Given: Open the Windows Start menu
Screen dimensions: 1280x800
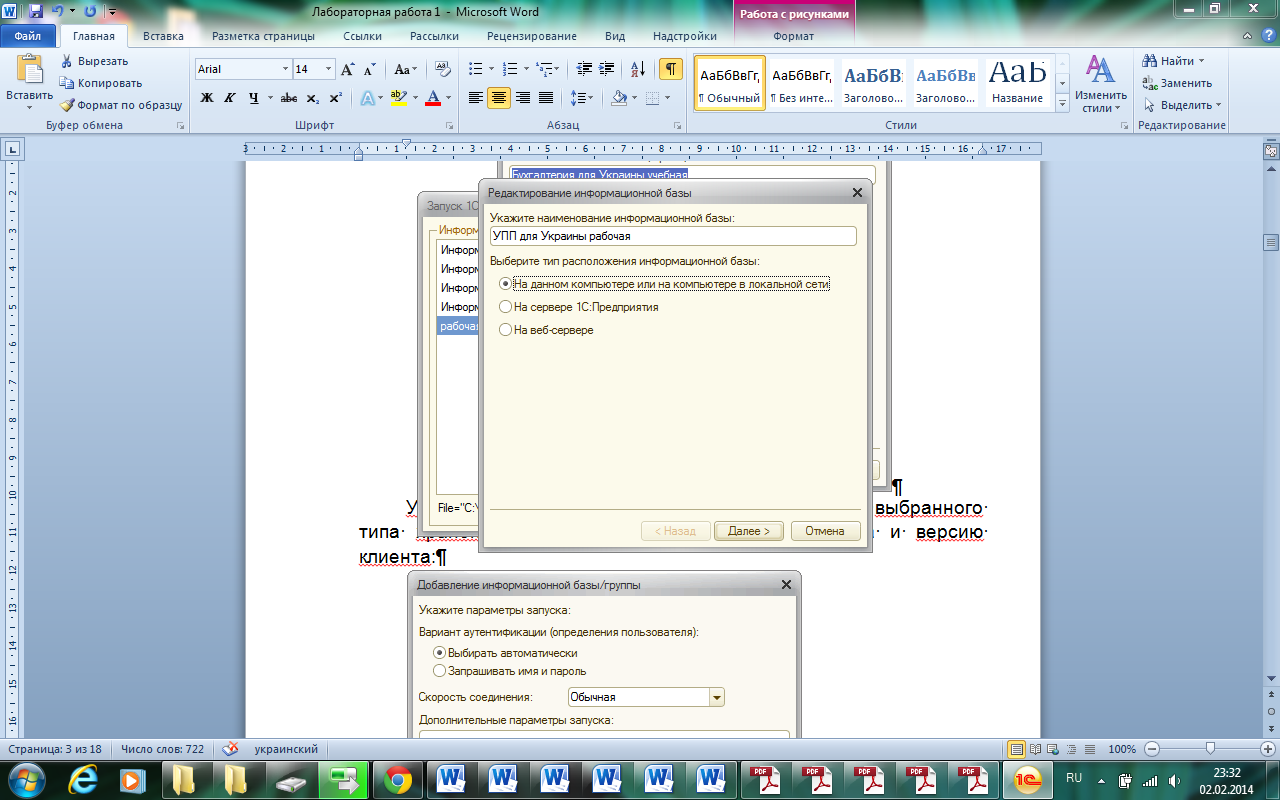Looking at the screenshot, I should pos(25,778).
